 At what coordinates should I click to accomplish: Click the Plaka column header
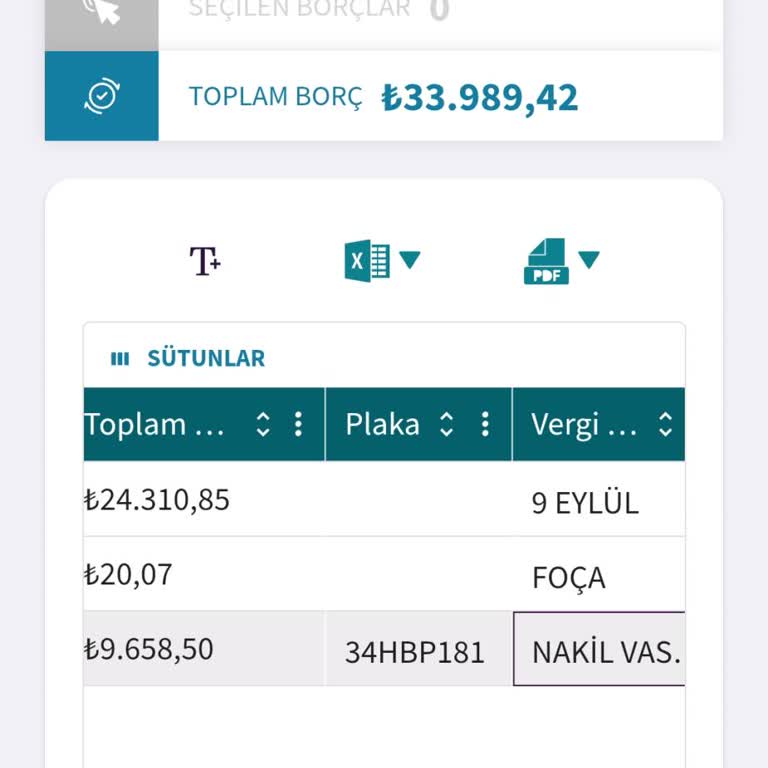[382, 425]
